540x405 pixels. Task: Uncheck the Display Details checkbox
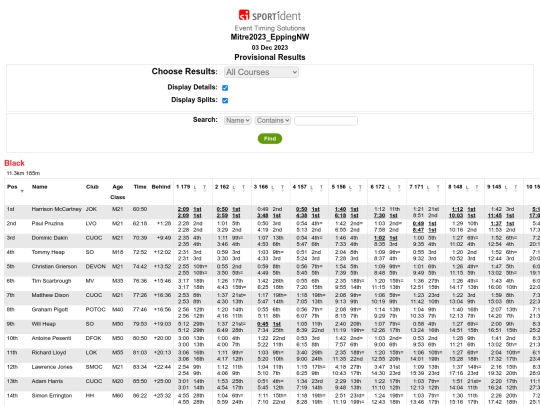click(x=225, y=88)
